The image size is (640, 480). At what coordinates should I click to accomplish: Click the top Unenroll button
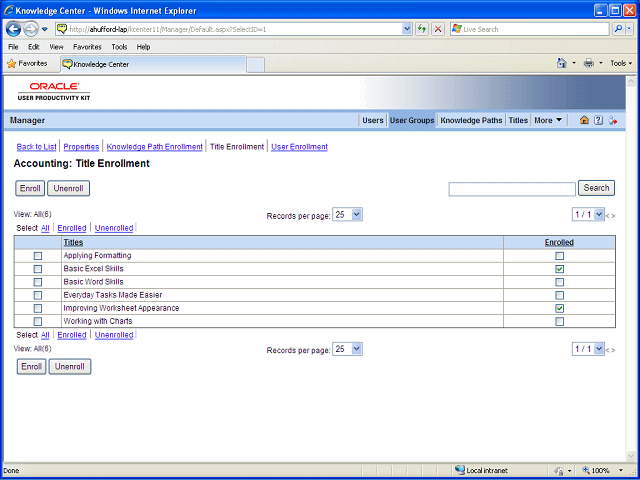click(68, 189)
